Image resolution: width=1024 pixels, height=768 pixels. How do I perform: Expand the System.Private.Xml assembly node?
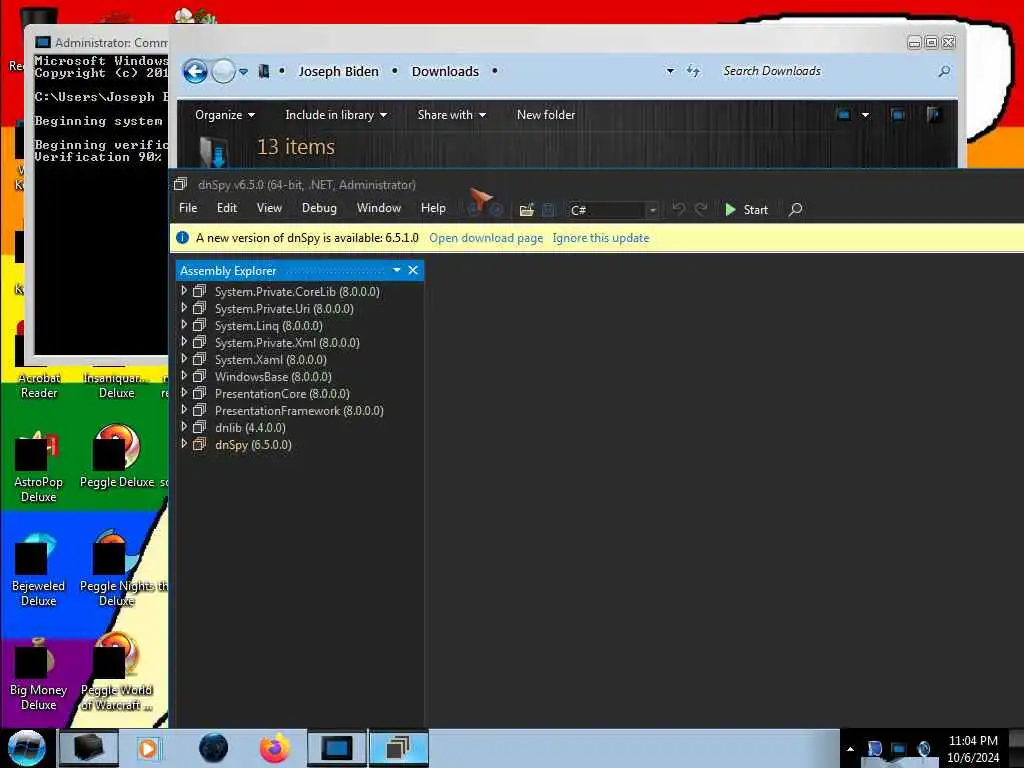click(x=184, y=342)
